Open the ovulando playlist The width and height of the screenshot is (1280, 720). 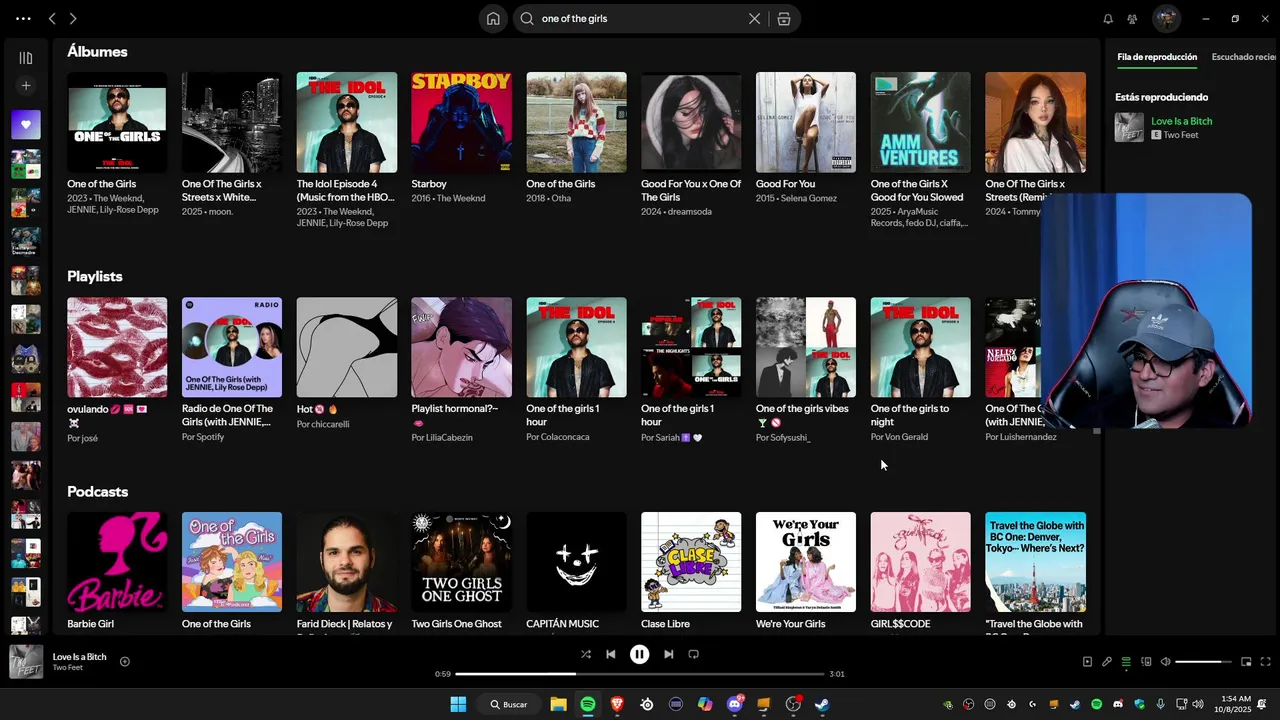[x=117, y=347]
